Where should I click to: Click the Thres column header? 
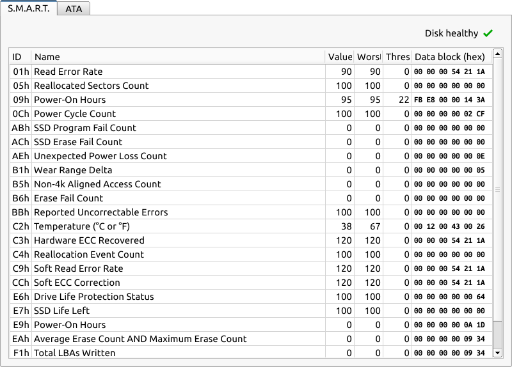pos(397,57)
